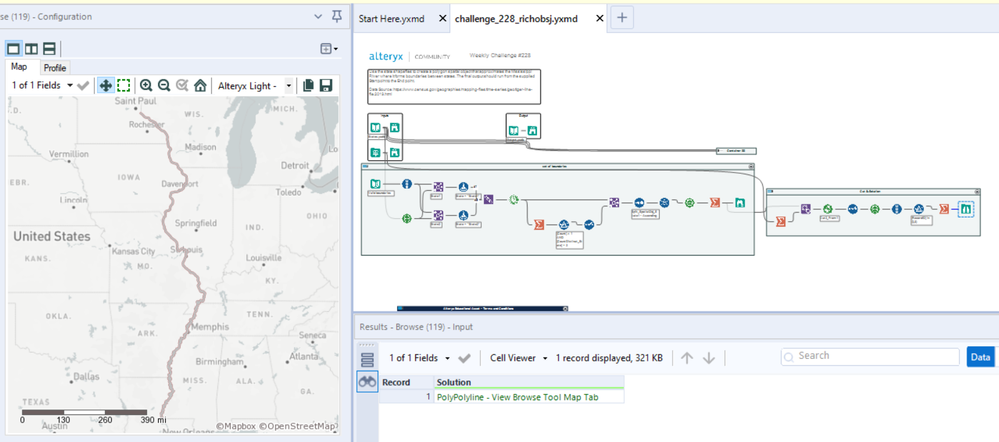Select the blue Sort tool with ascending annotation
This screenshot has width=999, height=442.
639,203
